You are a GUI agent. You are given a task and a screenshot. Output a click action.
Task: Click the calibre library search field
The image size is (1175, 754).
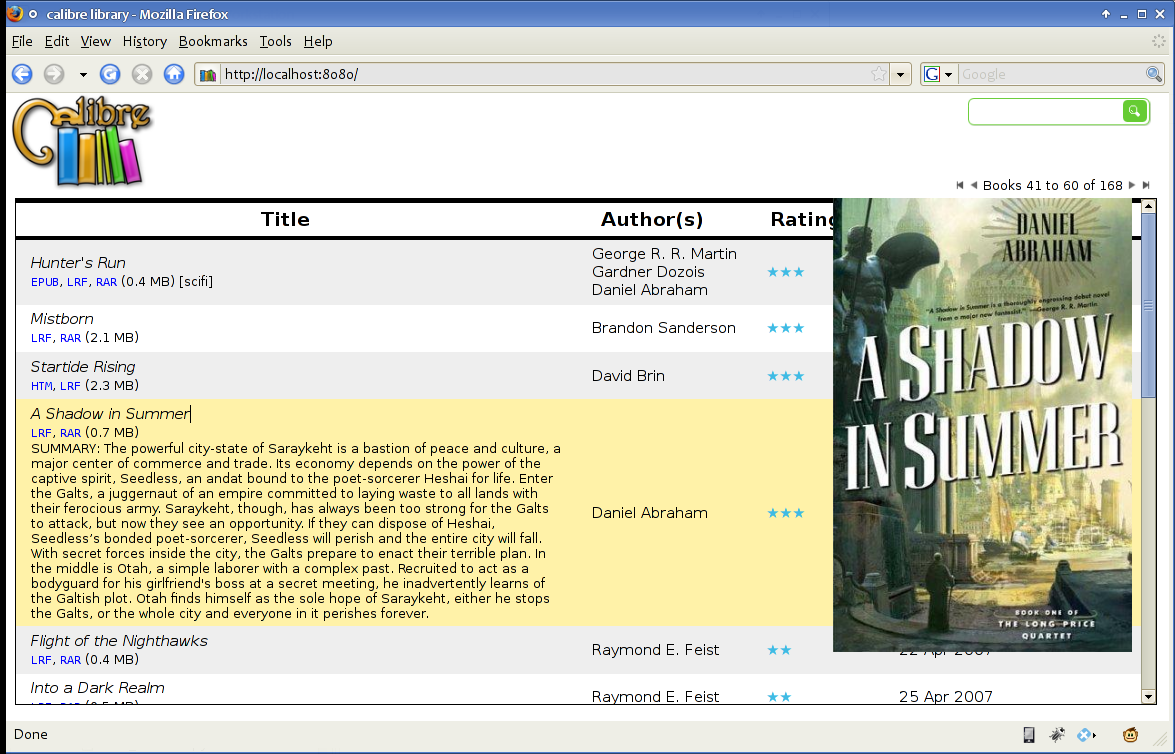click(x=1046, y=112)
